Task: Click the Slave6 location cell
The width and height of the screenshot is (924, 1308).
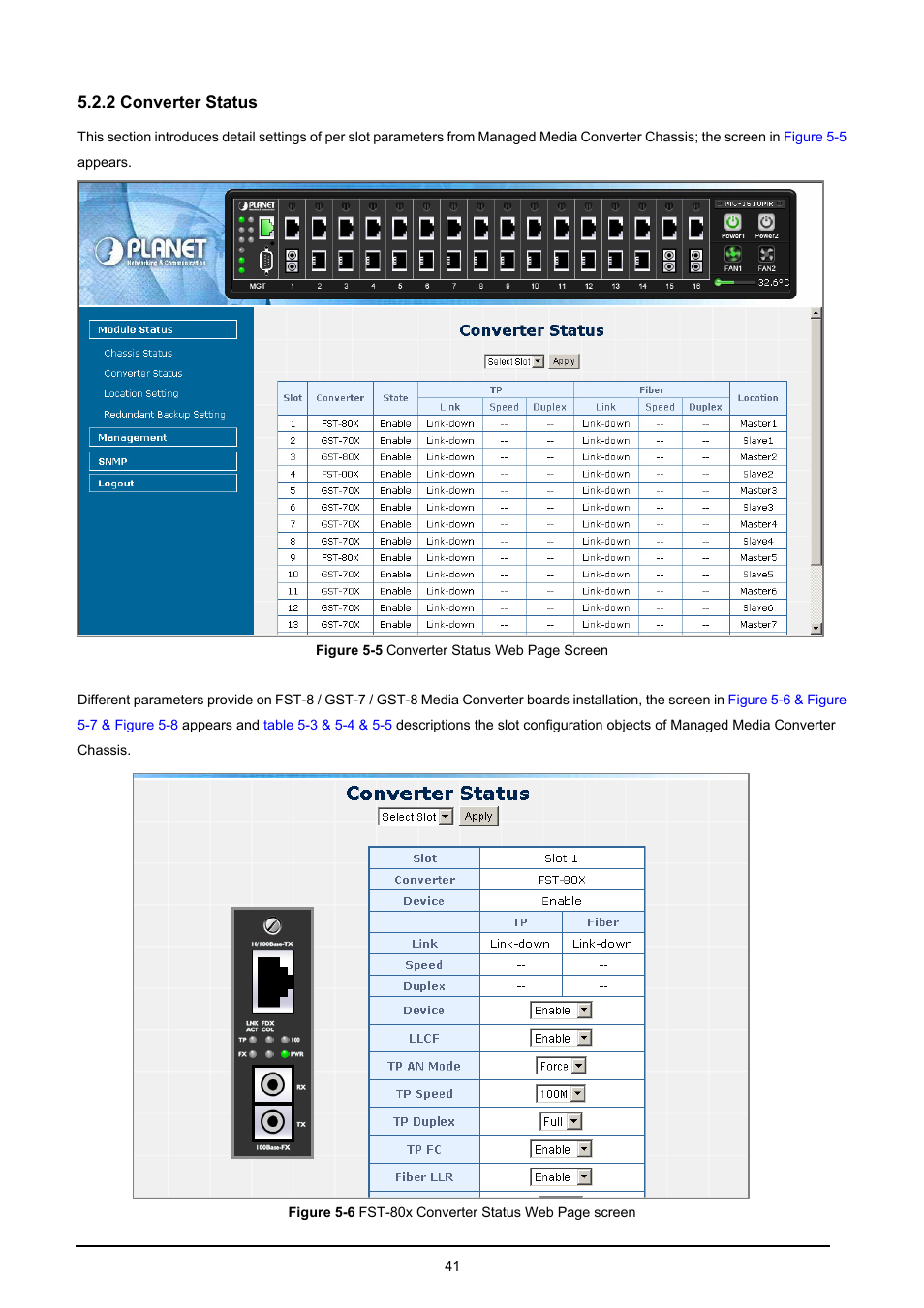Action: [758, 607]
